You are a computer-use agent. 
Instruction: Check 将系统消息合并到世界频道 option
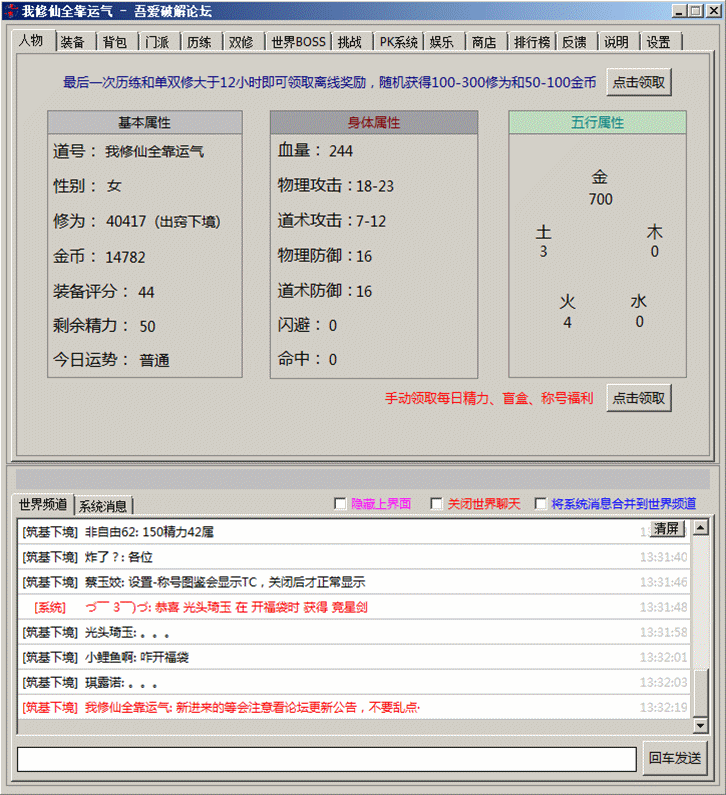(541, 504)
